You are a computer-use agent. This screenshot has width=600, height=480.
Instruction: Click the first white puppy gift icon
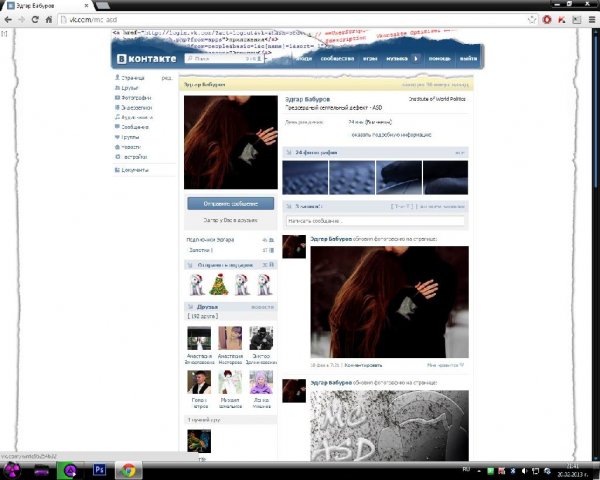[197, 284]
